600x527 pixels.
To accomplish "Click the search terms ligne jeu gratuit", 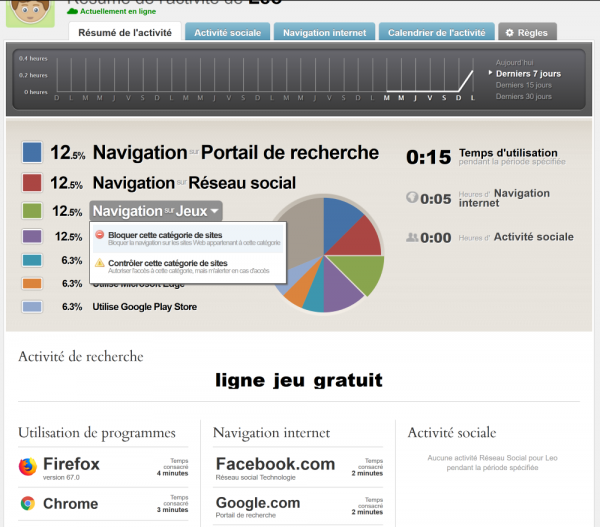I will (x=299, y=380).
